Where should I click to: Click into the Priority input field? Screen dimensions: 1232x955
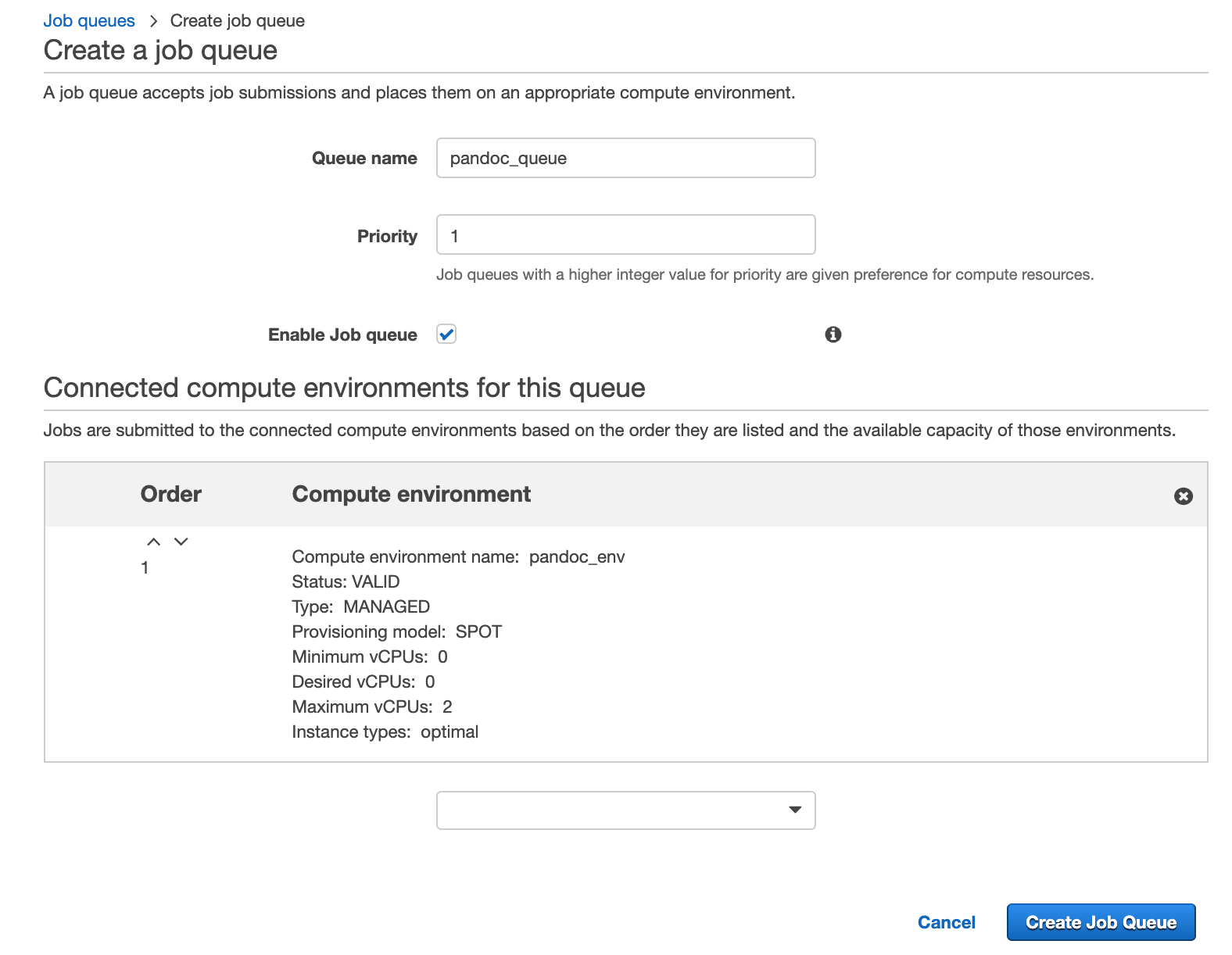coord(626,234)
